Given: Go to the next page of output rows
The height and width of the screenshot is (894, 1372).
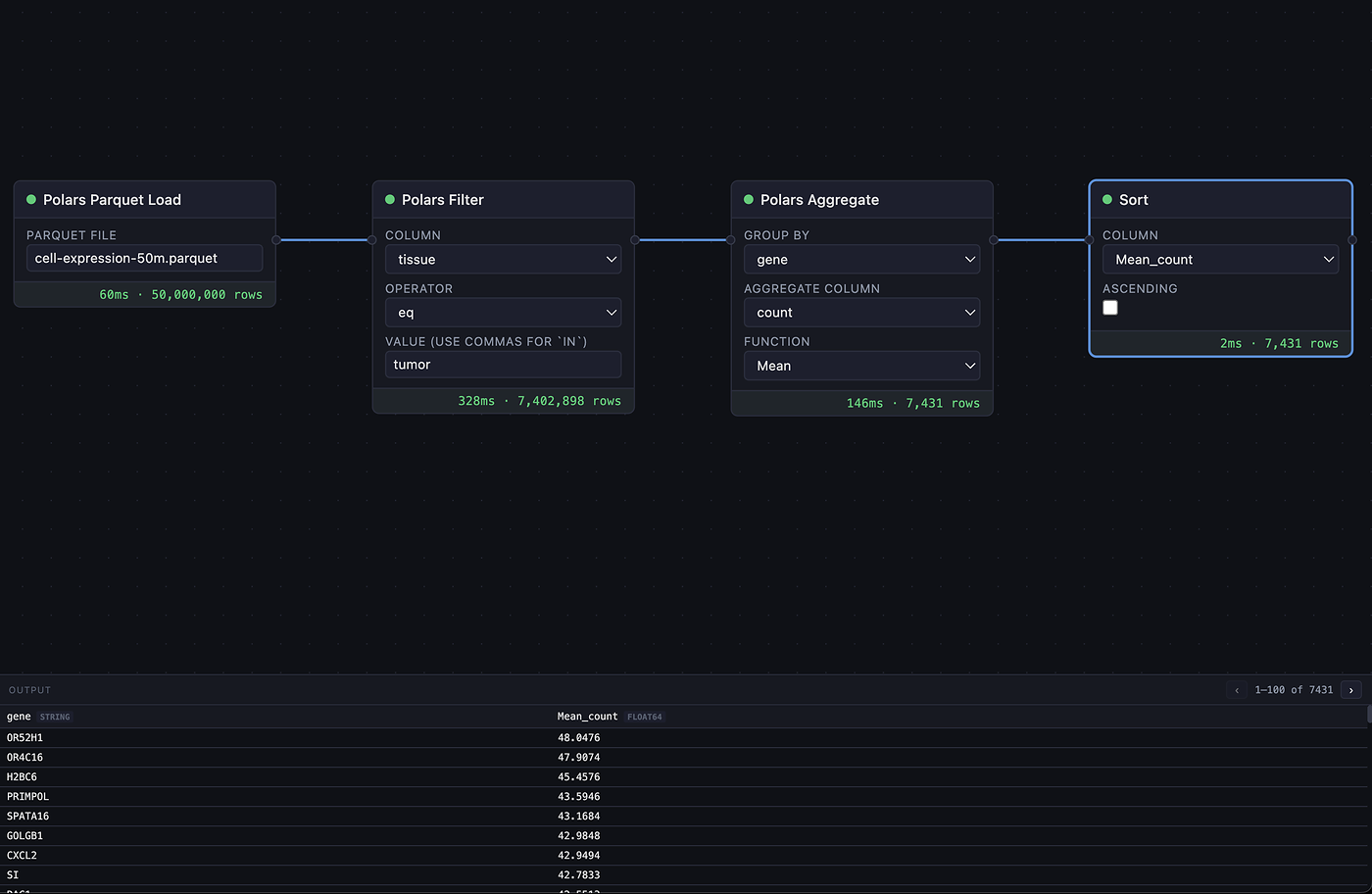Looking at the screenshot, I should [x=1351, y=690].
